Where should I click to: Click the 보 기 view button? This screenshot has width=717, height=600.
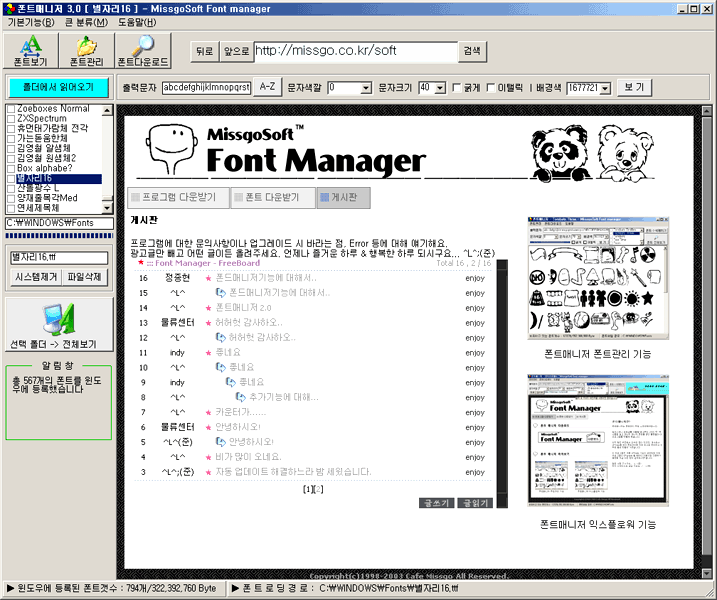point(634,87)
